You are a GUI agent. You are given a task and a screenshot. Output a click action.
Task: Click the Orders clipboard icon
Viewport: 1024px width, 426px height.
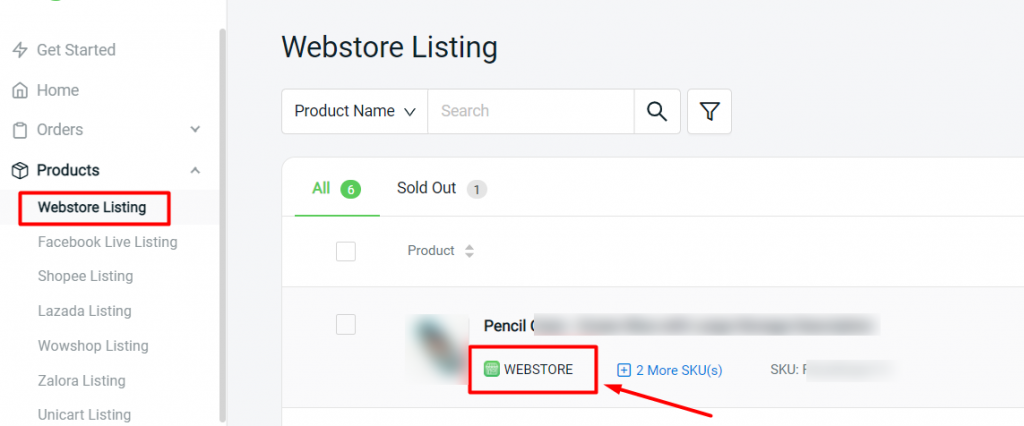[x=20, y=130]
